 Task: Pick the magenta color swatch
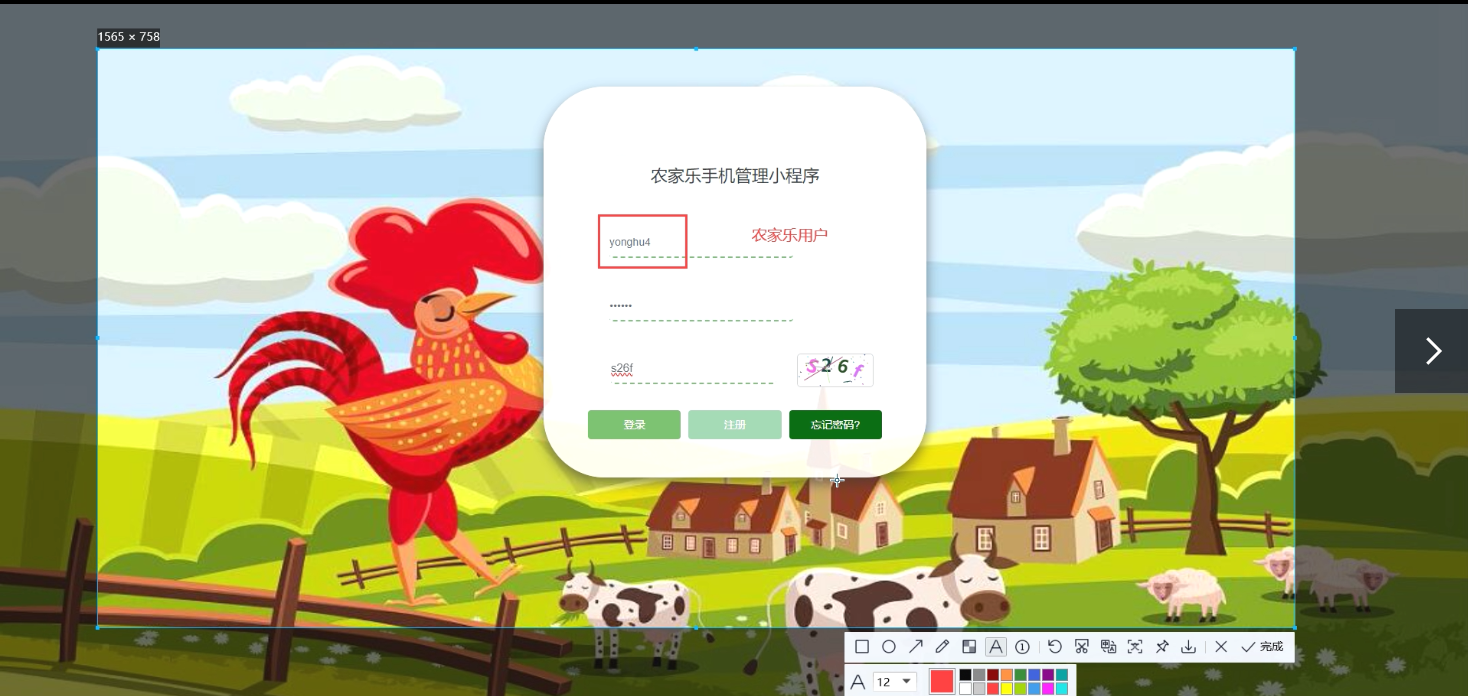(x=1048, y=688)
